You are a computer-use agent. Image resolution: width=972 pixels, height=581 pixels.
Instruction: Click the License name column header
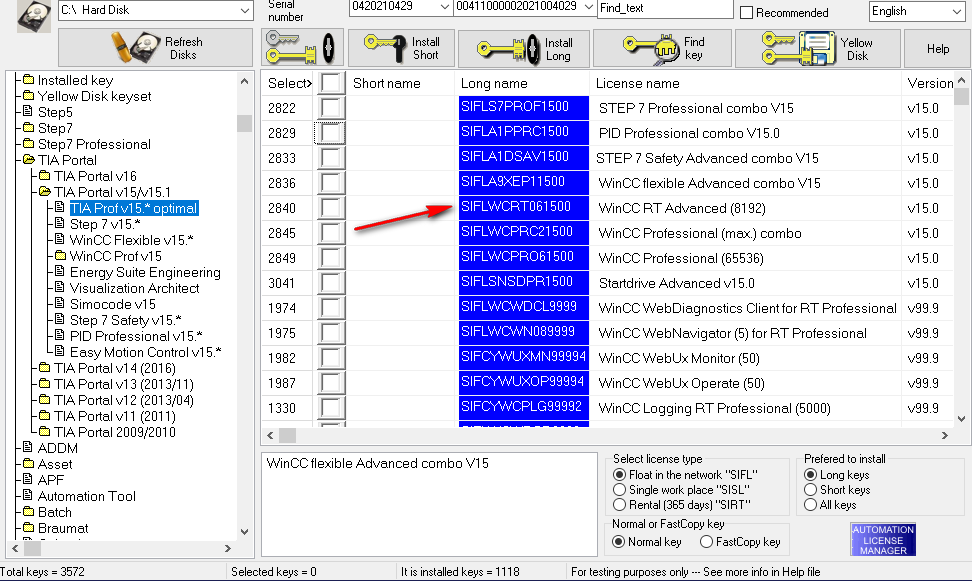(x=637, y=83)
